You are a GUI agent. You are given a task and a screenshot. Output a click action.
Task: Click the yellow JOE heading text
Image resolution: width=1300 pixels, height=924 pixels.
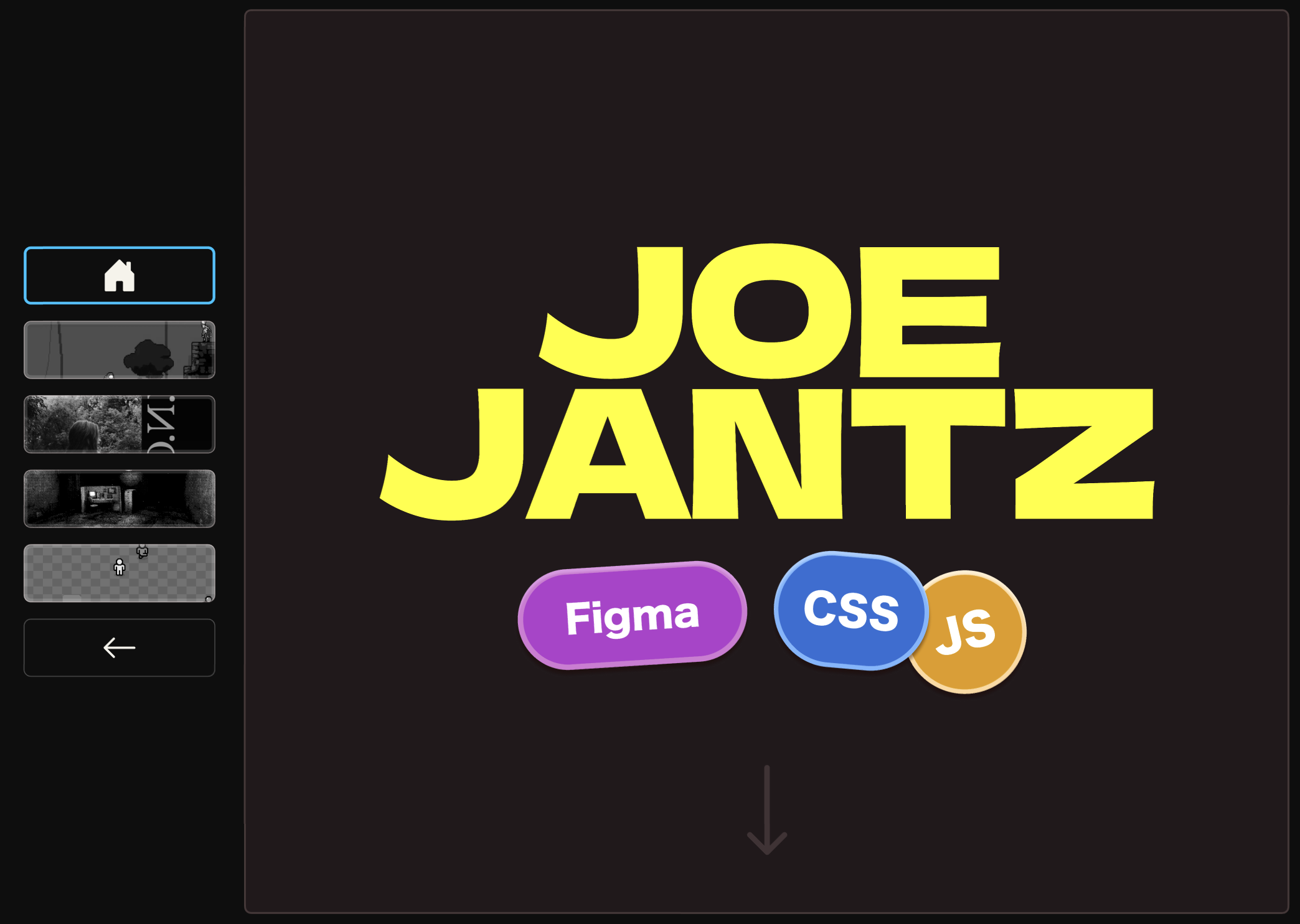click(x=769, y=311)
